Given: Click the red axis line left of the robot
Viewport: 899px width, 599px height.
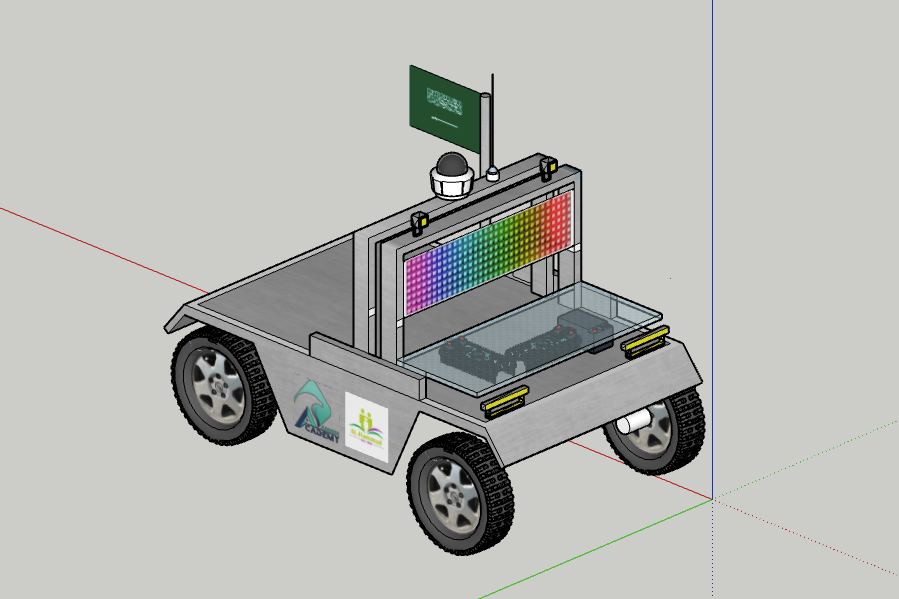Looking at the screenshot, I should [80, 238].
